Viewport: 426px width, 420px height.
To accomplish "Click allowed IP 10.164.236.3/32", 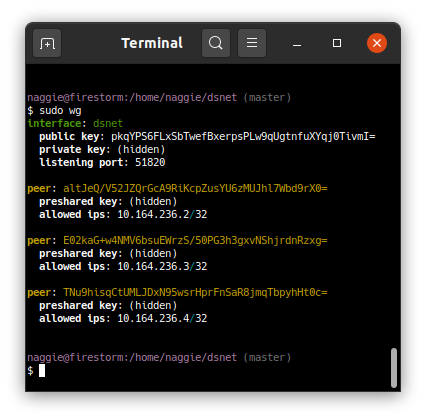I will pyautogui.click(x=162, y=266).
